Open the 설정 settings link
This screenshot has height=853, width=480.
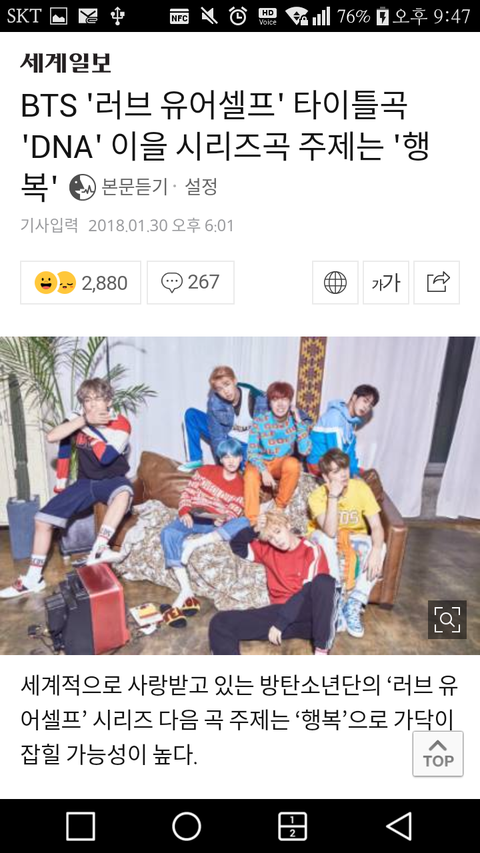pos(201,187)
